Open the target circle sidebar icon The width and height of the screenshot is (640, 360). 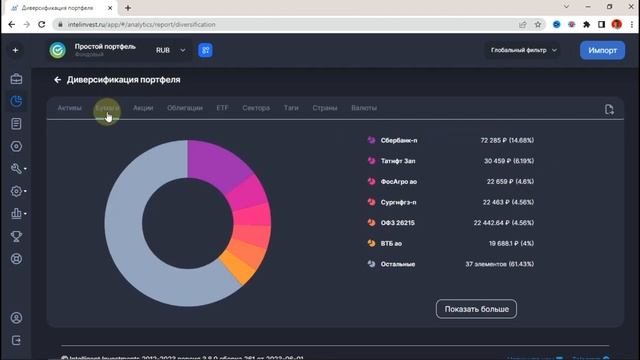(16, 146)
